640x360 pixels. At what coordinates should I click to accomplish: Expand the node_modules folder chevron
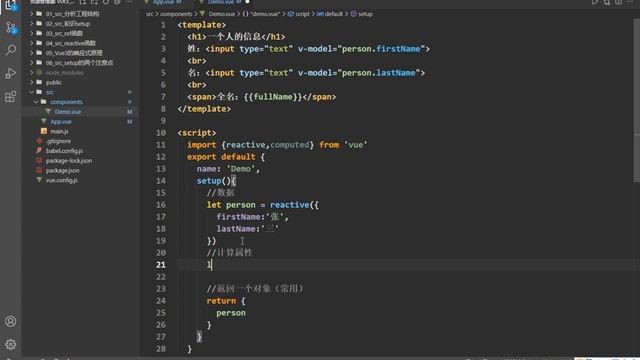[x=31, y=73]
